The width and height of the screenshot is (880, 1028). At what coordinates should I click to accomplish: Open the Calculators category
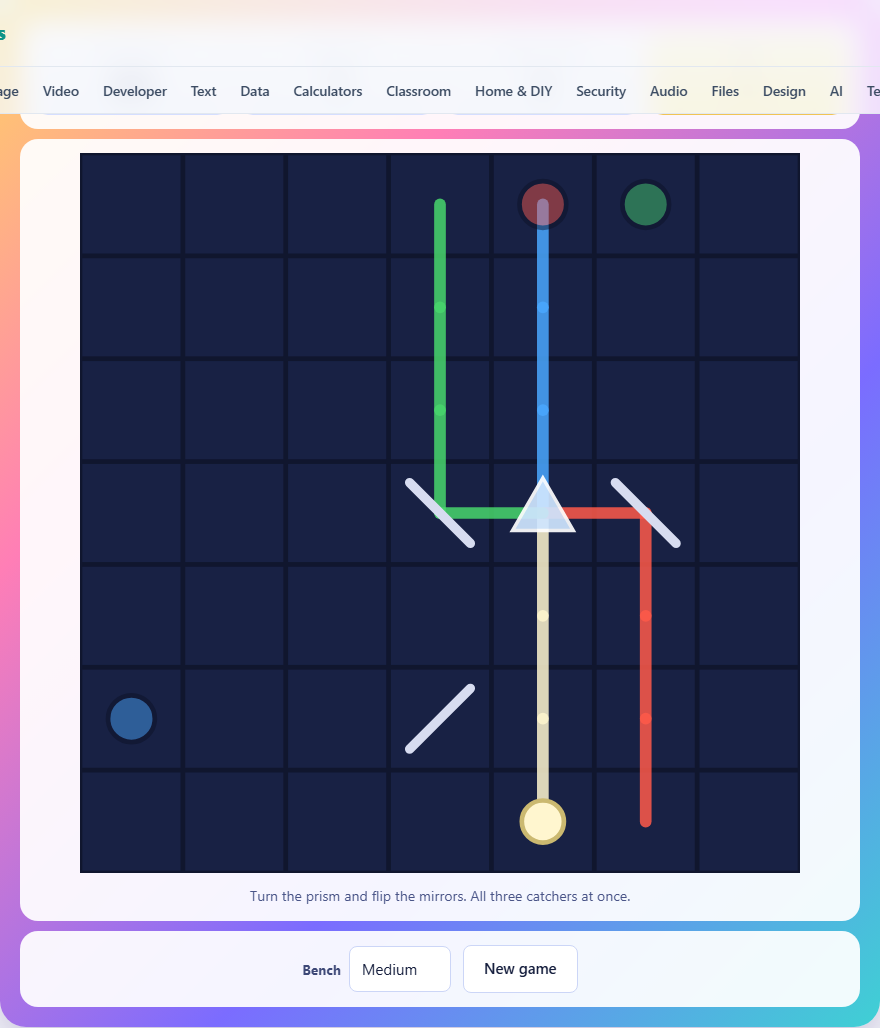point(328,91)
